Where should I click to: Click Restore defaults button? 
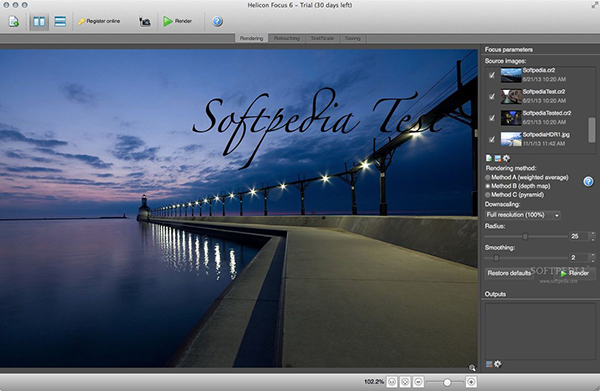(x=509, y=273)
